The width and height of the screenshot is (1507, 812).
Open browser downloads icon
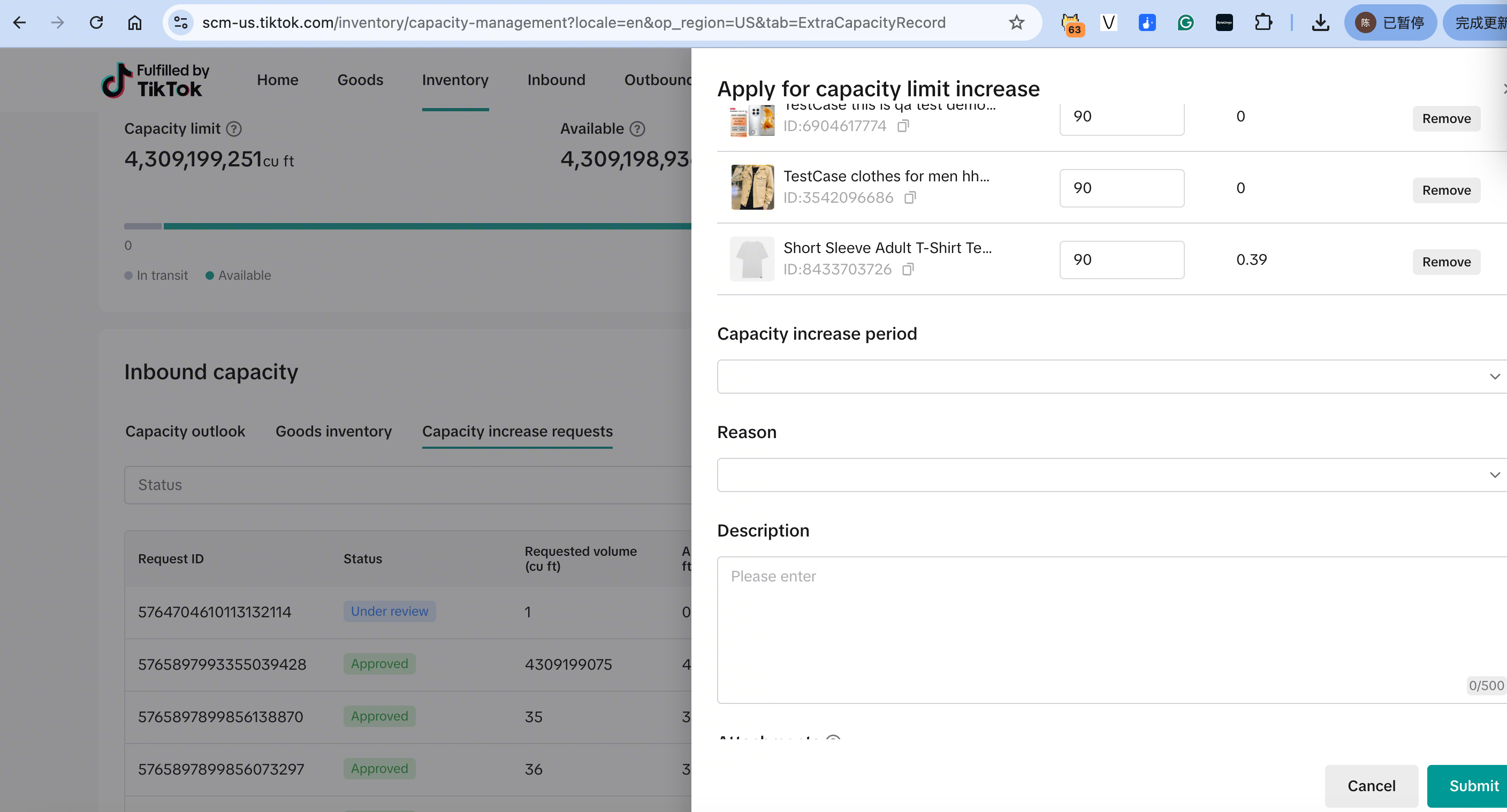[1320, 23]
